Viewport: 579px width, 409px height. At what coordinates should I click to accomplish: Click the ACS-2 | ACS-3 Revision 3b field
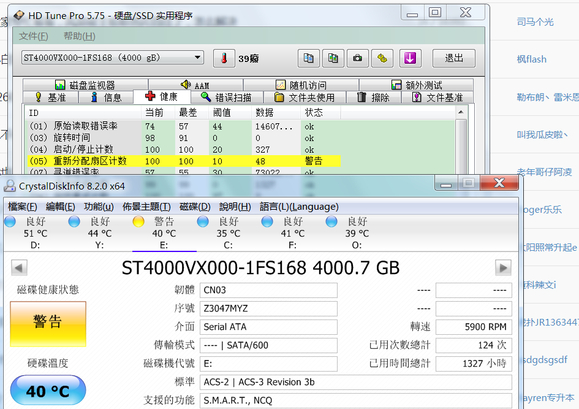coord(356,382)
